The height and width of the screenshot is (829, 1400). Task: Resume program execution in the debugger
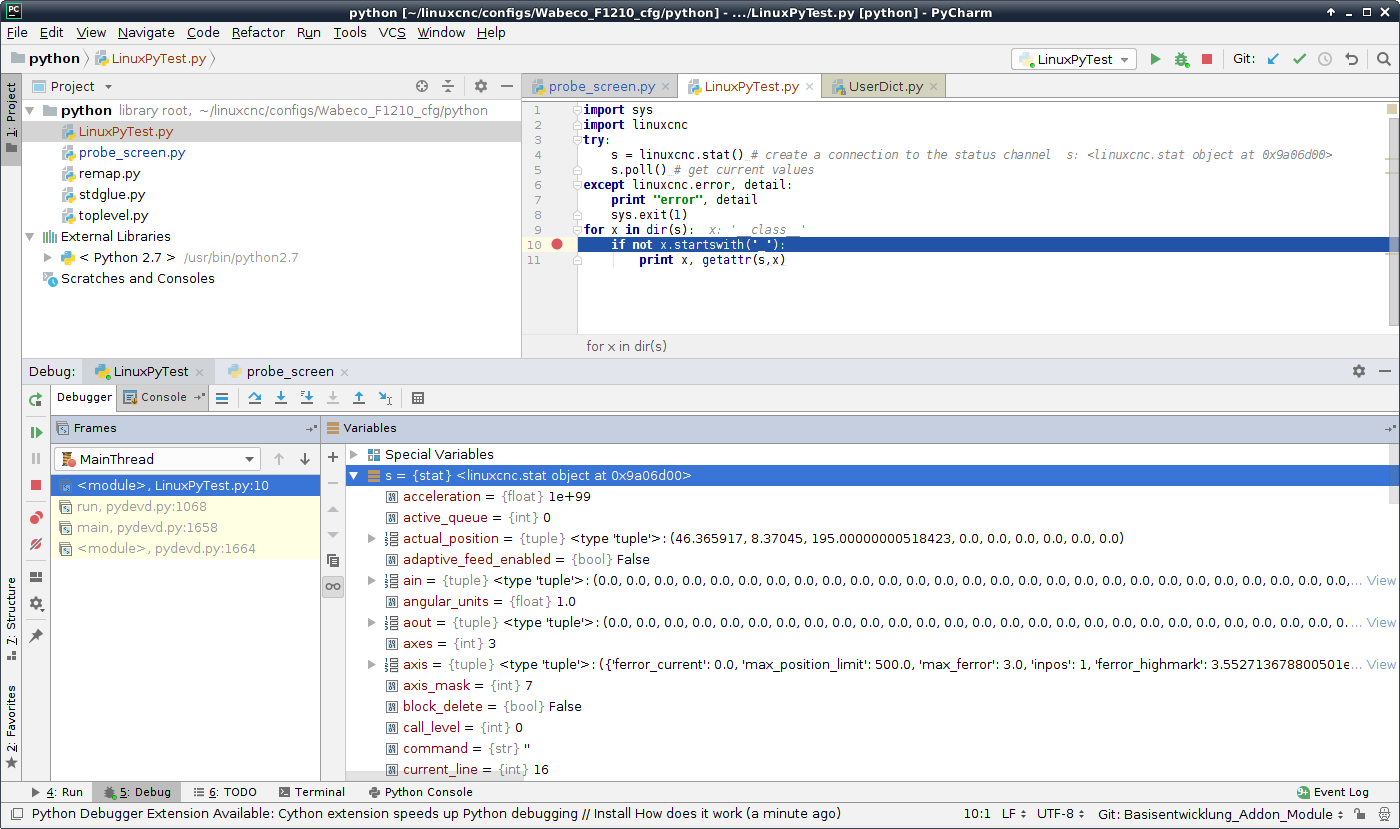(36, 432)
